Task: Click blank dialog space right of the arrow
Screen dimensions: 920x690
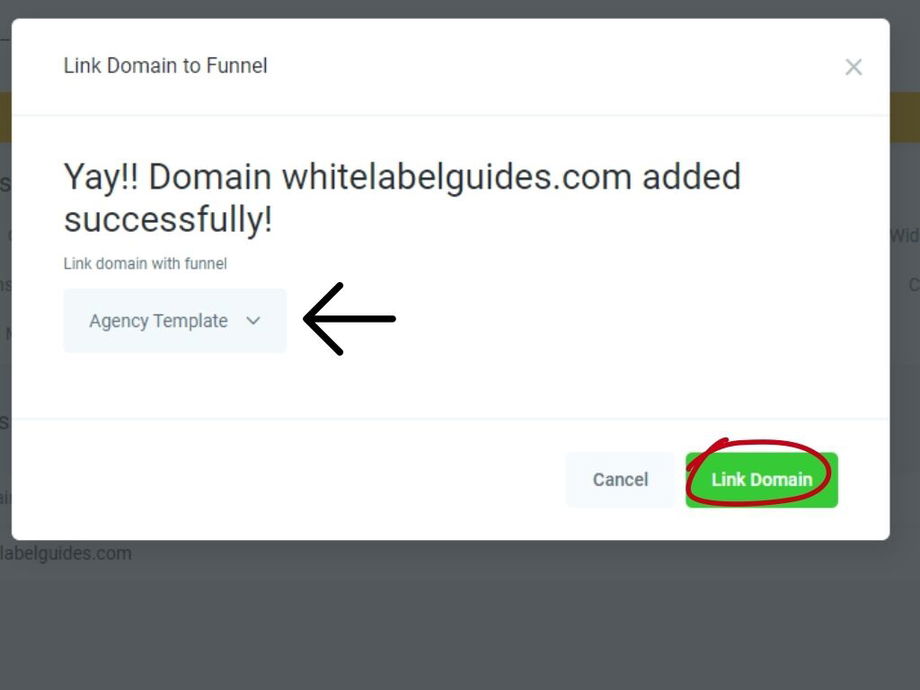Action: coord(640,320)
